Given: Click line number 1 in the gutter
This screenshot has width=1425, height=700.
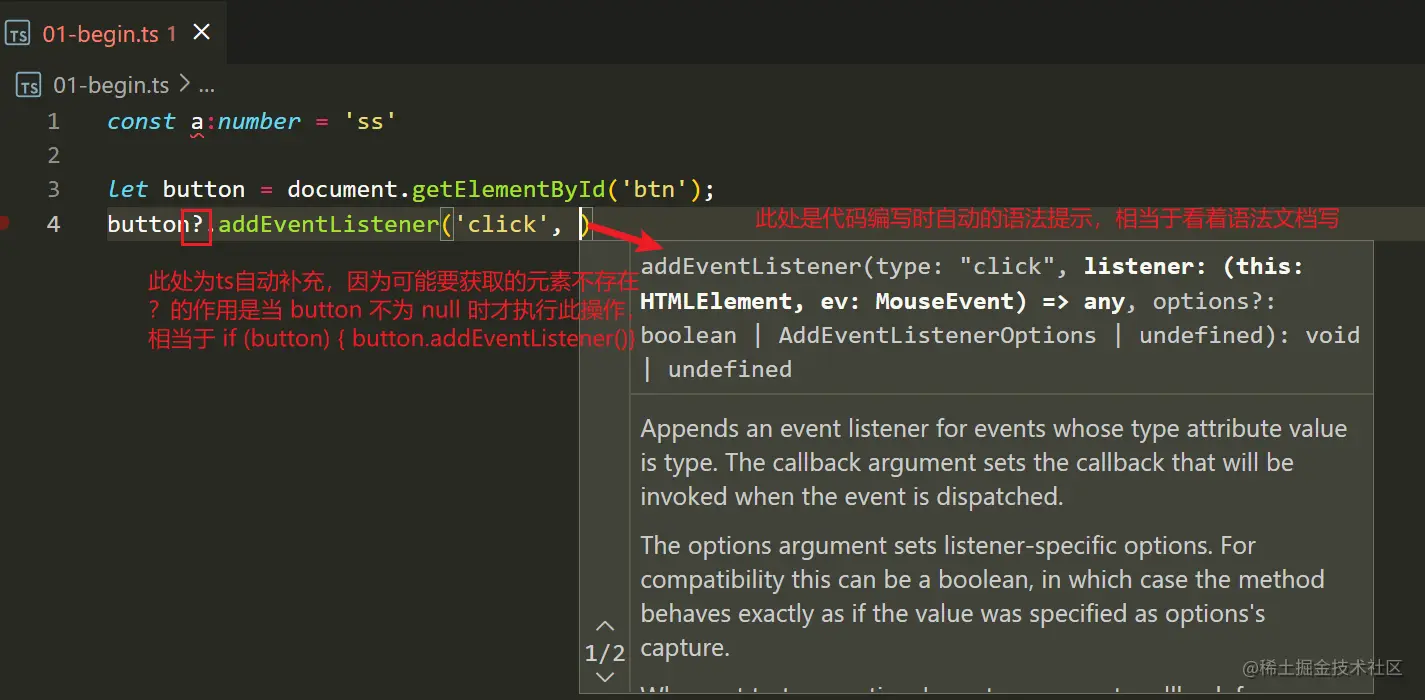Looking at the screenshot, I should 54,122.
